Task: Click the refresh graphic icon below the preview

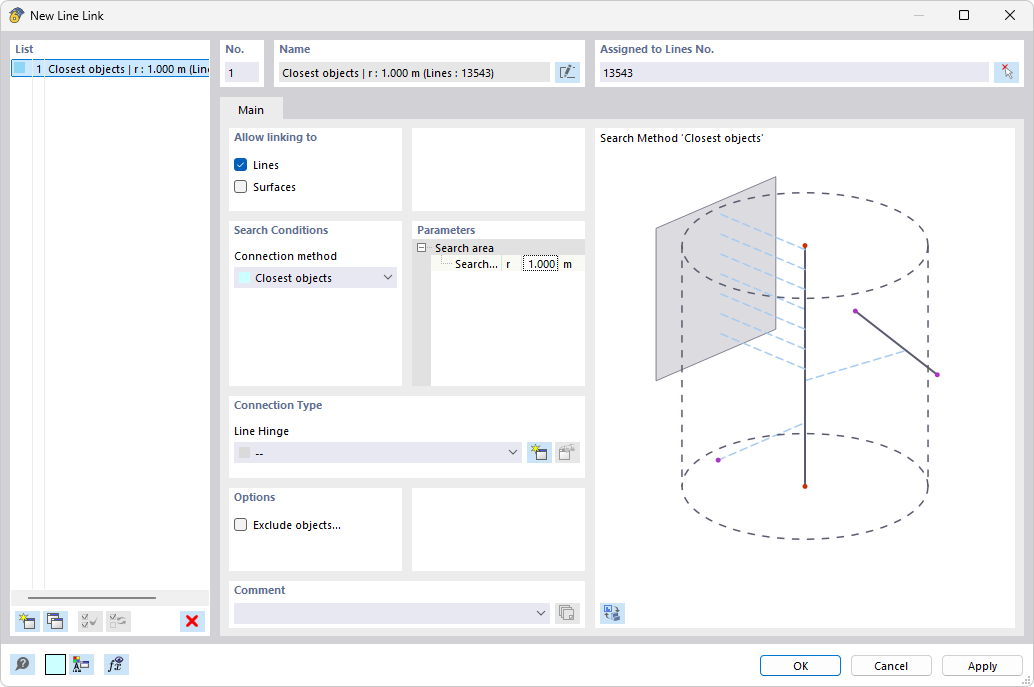Action: (x=612, y=613)
